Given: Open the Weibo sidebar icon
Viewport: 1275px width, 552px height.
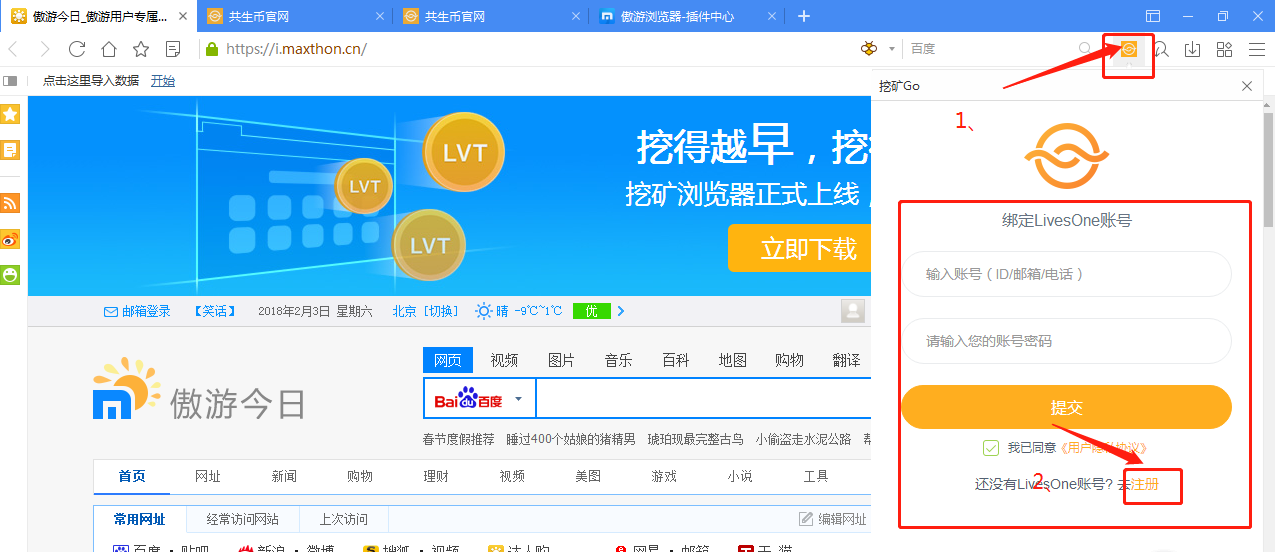Looking at the screenshot, I should click(x=10, y=239).
